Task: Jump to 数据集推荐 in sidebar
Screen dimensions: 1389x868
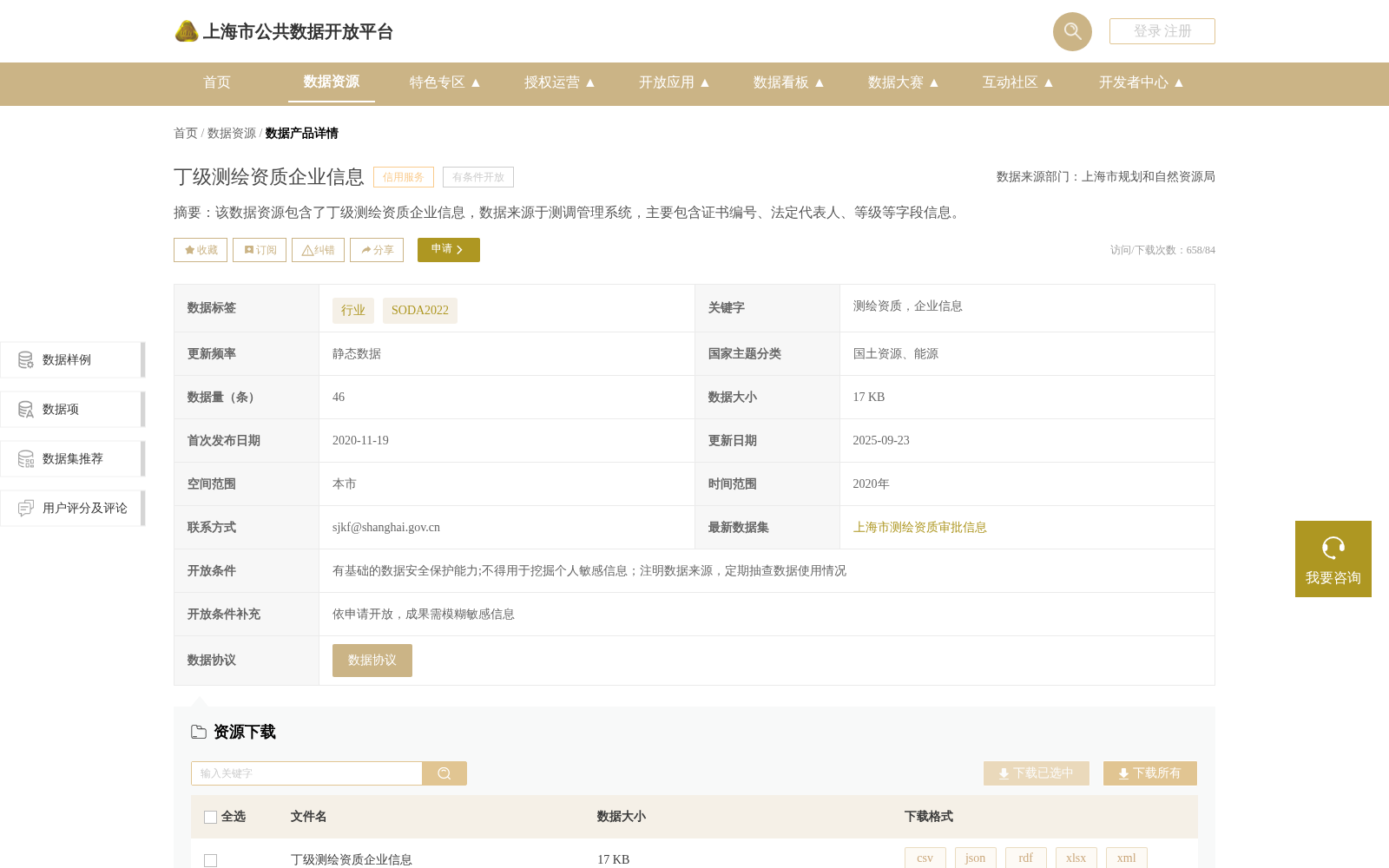Action: pyautogui.click(x=73, y=459)
